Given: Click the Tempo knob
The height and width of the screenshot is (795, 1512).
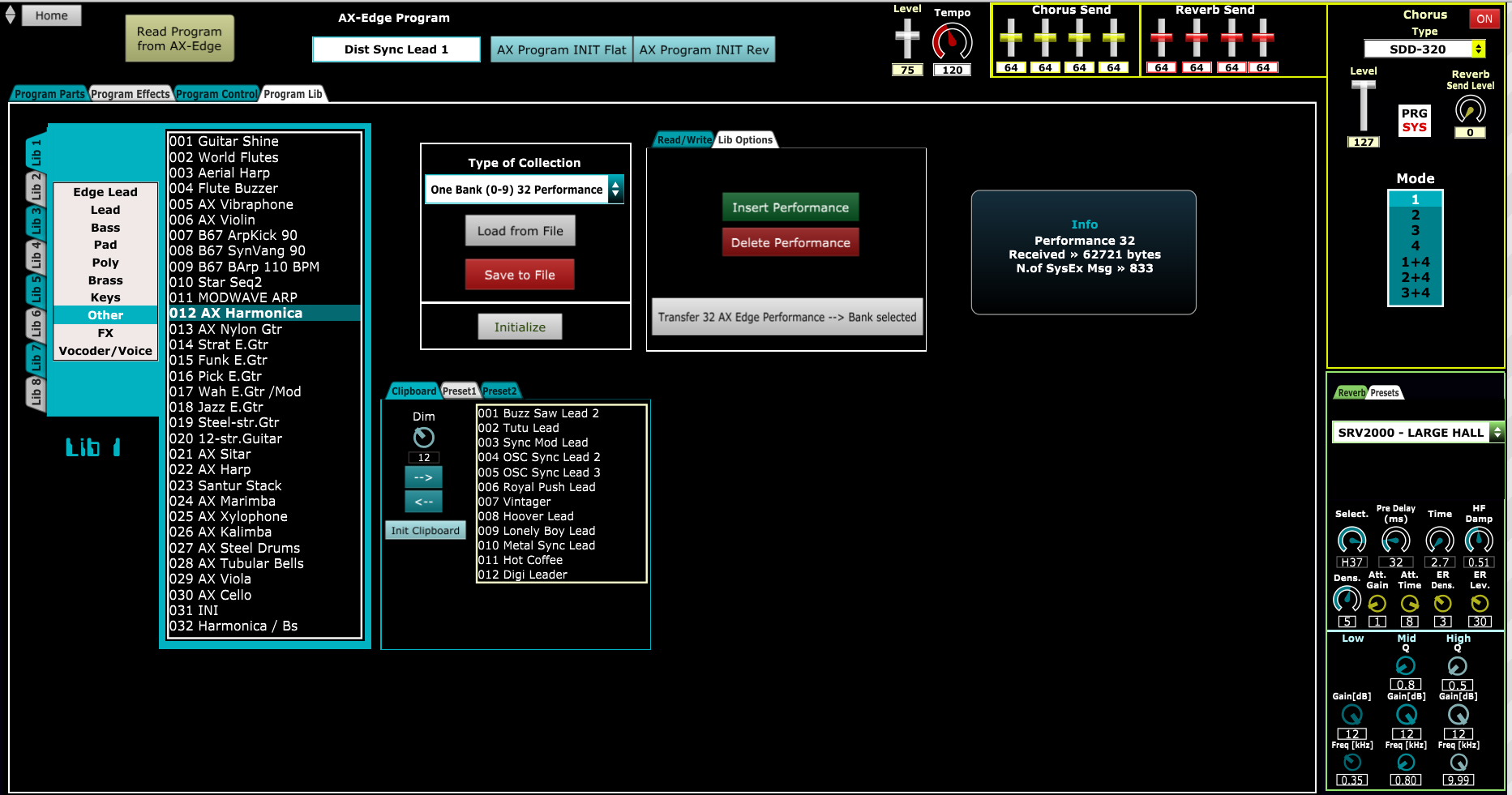Looking at the screenshot, I should [952, 41].
